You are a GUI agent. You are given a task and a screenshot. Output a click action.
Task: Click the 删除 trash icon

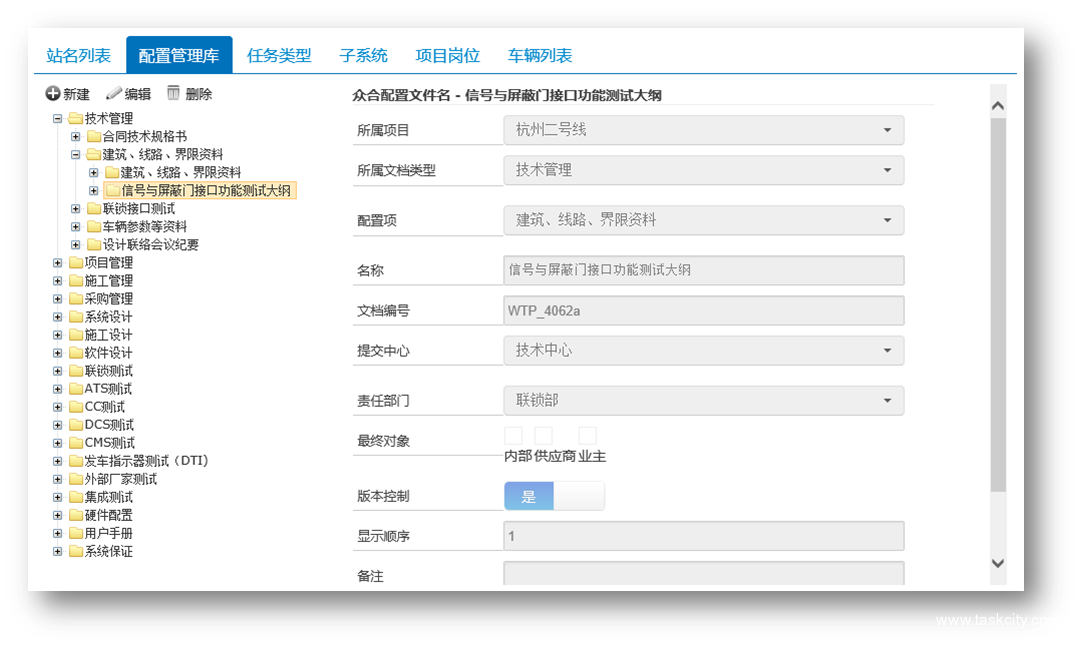tap(174, 93)
